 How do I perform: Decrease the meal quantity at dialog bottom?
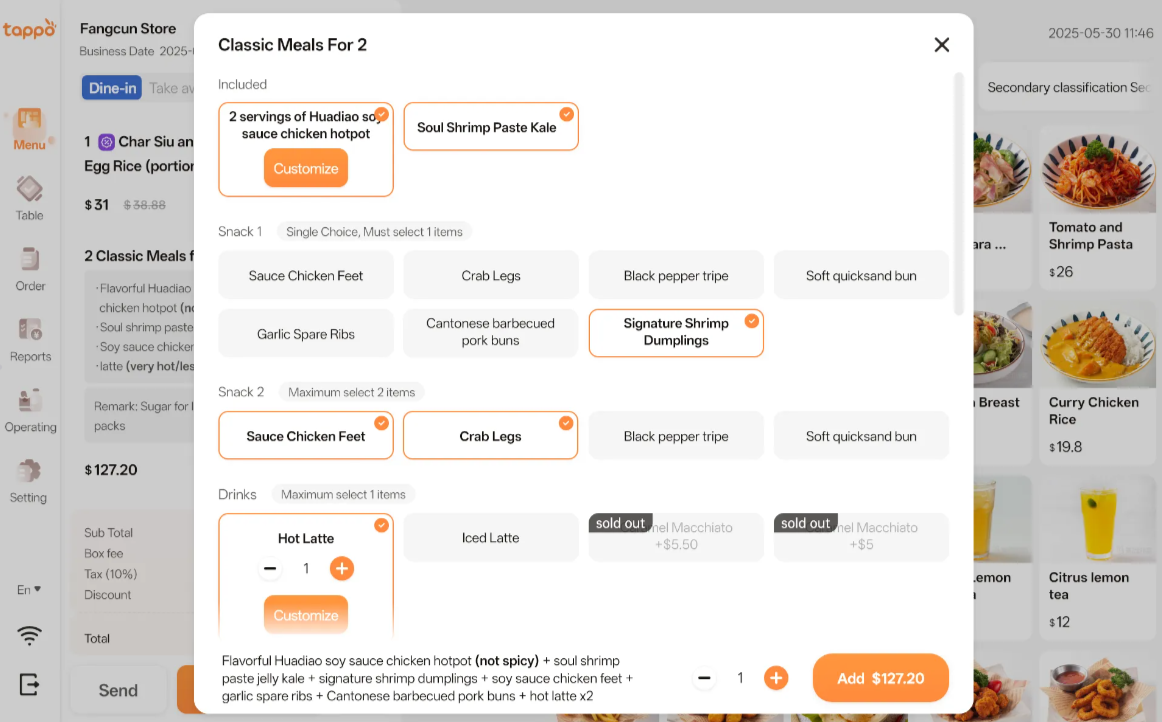[x=704, y=678]
